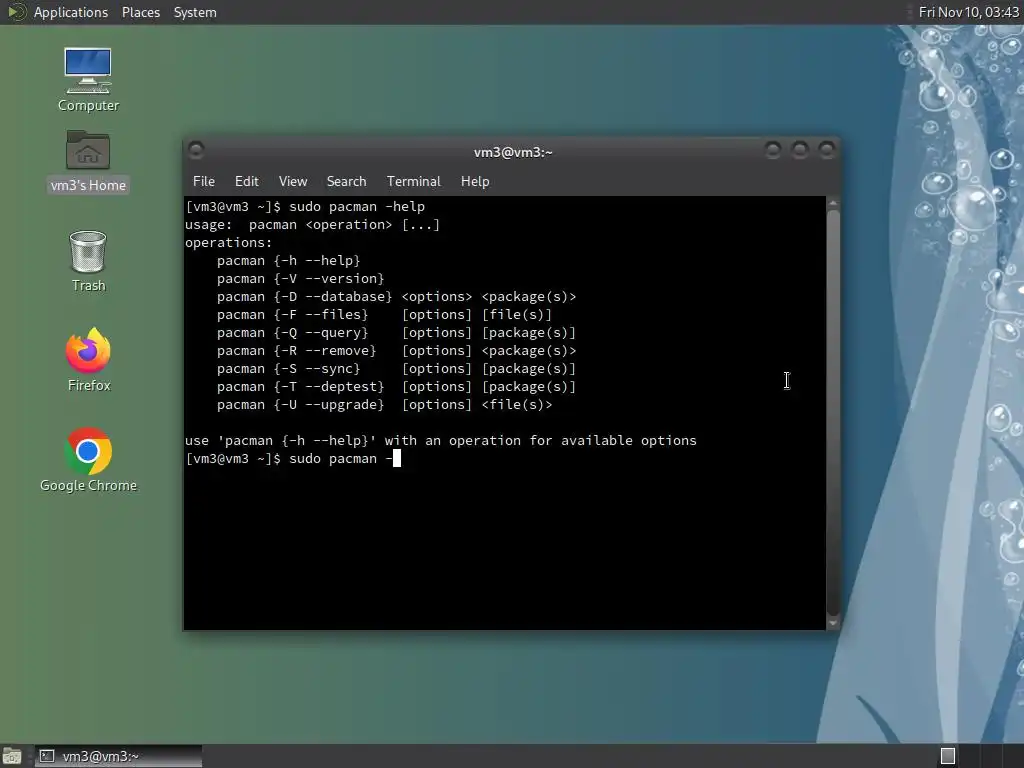Viewport: 1024px width, 768px height.
Task: Click the text 'usage: pacman <operation> [...]'
Action: [x=312, y=225]
